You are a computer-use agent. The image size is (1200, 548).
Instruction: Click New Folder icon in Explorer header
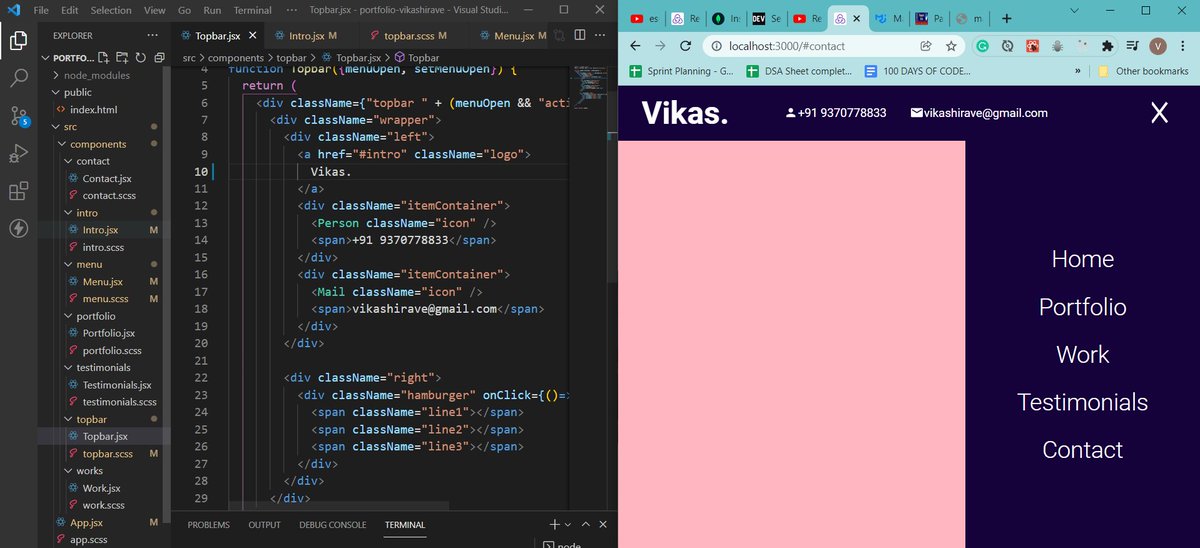[122, 58]
